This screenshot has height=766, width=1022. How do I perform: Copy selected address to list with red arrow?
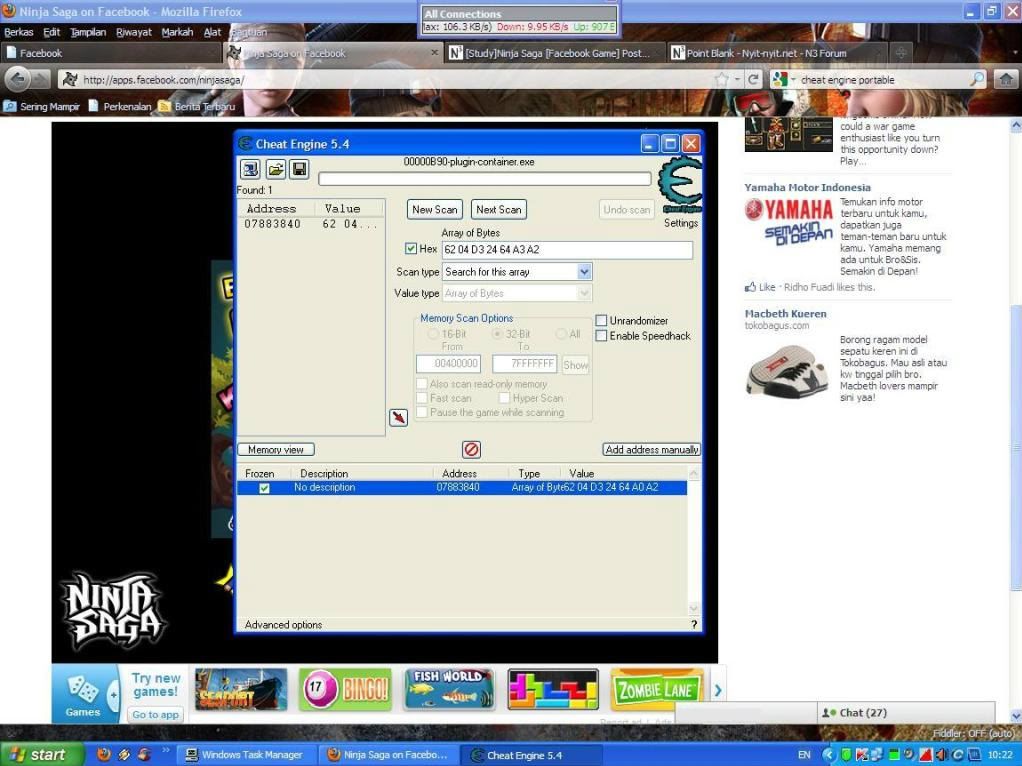pyautogui.click(x=398, y=417)
